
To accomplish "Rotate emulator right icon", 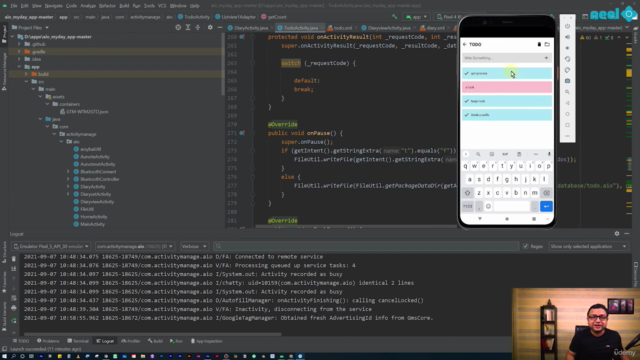I will click(x=567, y=70).
